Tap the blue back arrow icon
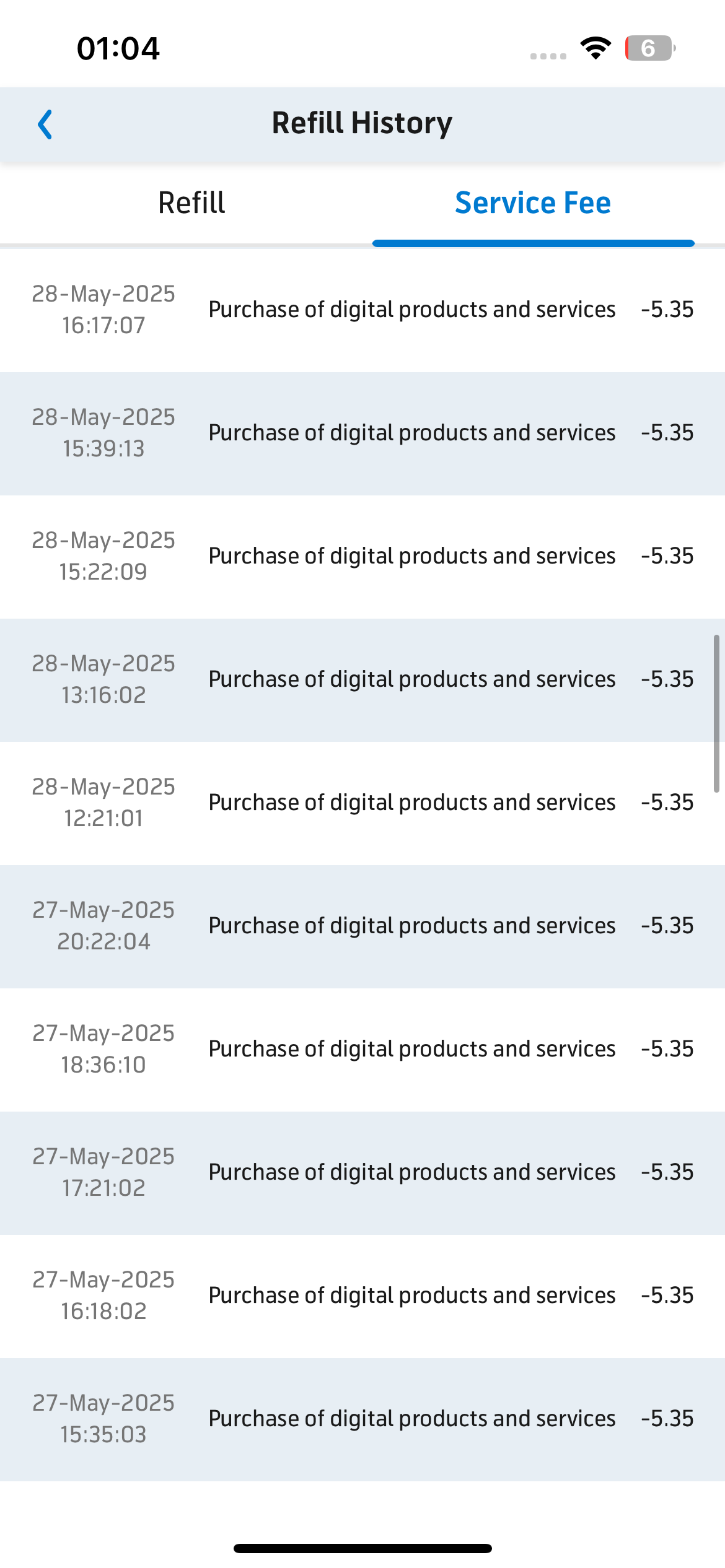Viewport: 725px width, 1568px height. [x=45, y=124]
